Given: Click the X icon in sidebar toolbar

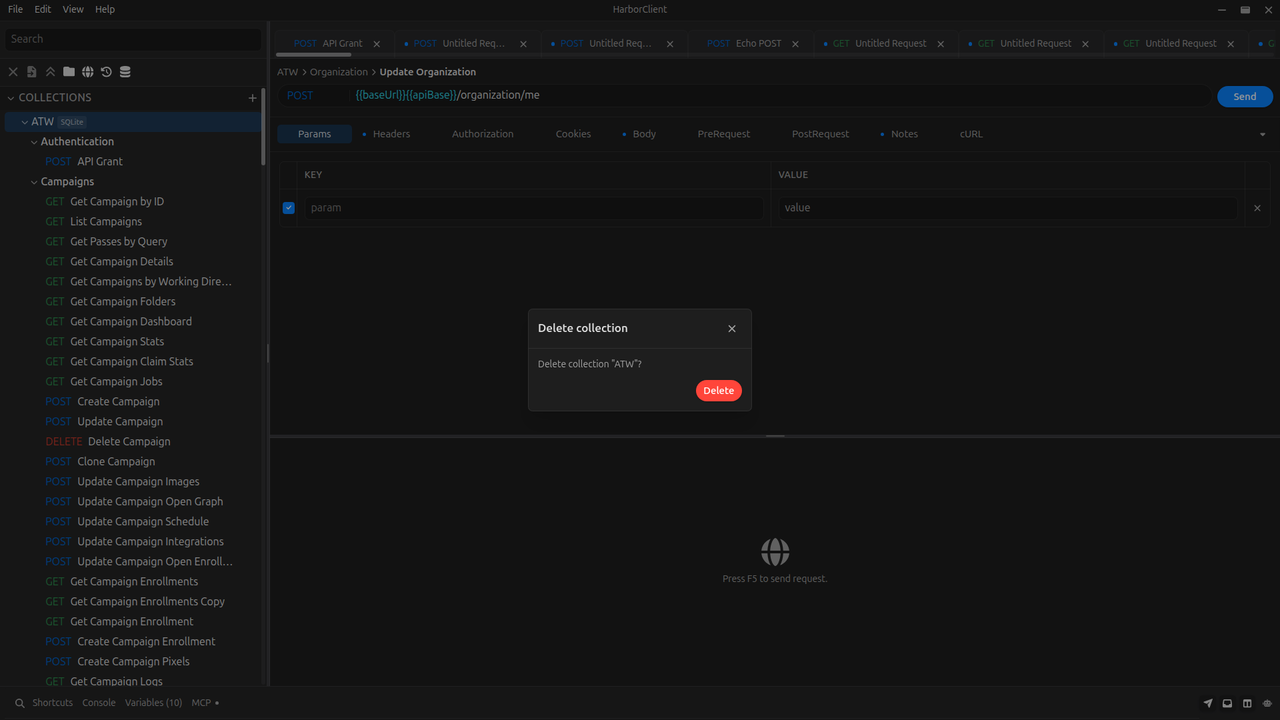Looking at the screenshot, I should tap(13, 72).
